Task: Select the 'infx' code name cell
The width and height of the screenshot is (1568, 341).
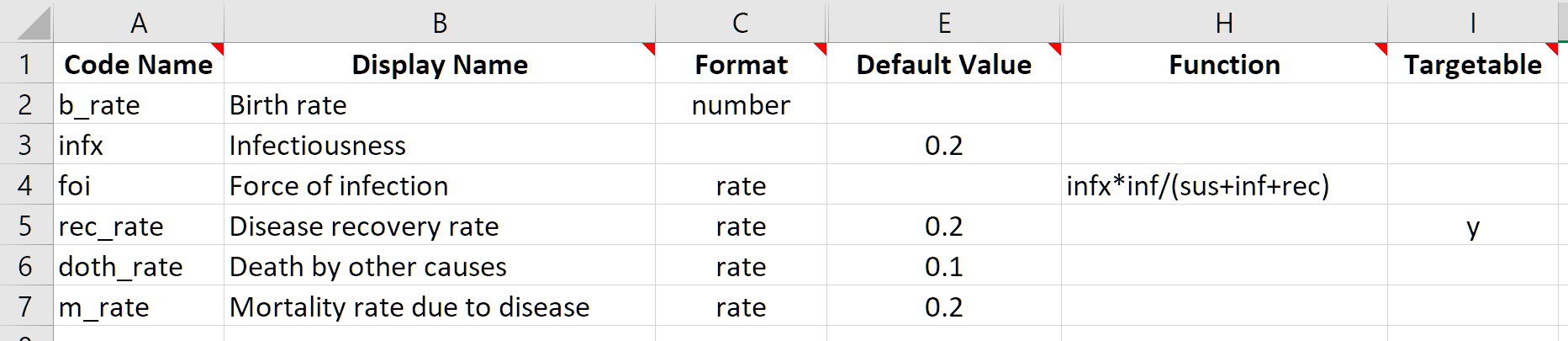Action: coord(139,144)
